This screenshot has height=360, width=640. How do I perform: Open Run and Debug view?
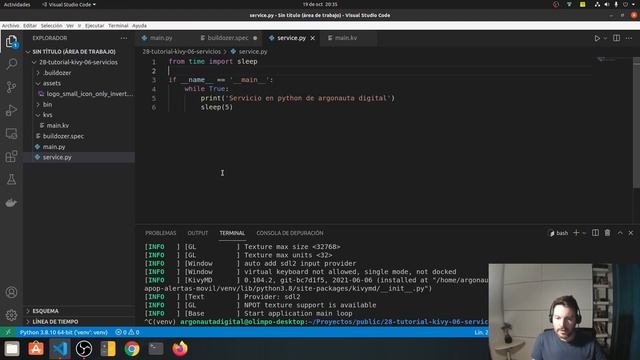[11, 110]
